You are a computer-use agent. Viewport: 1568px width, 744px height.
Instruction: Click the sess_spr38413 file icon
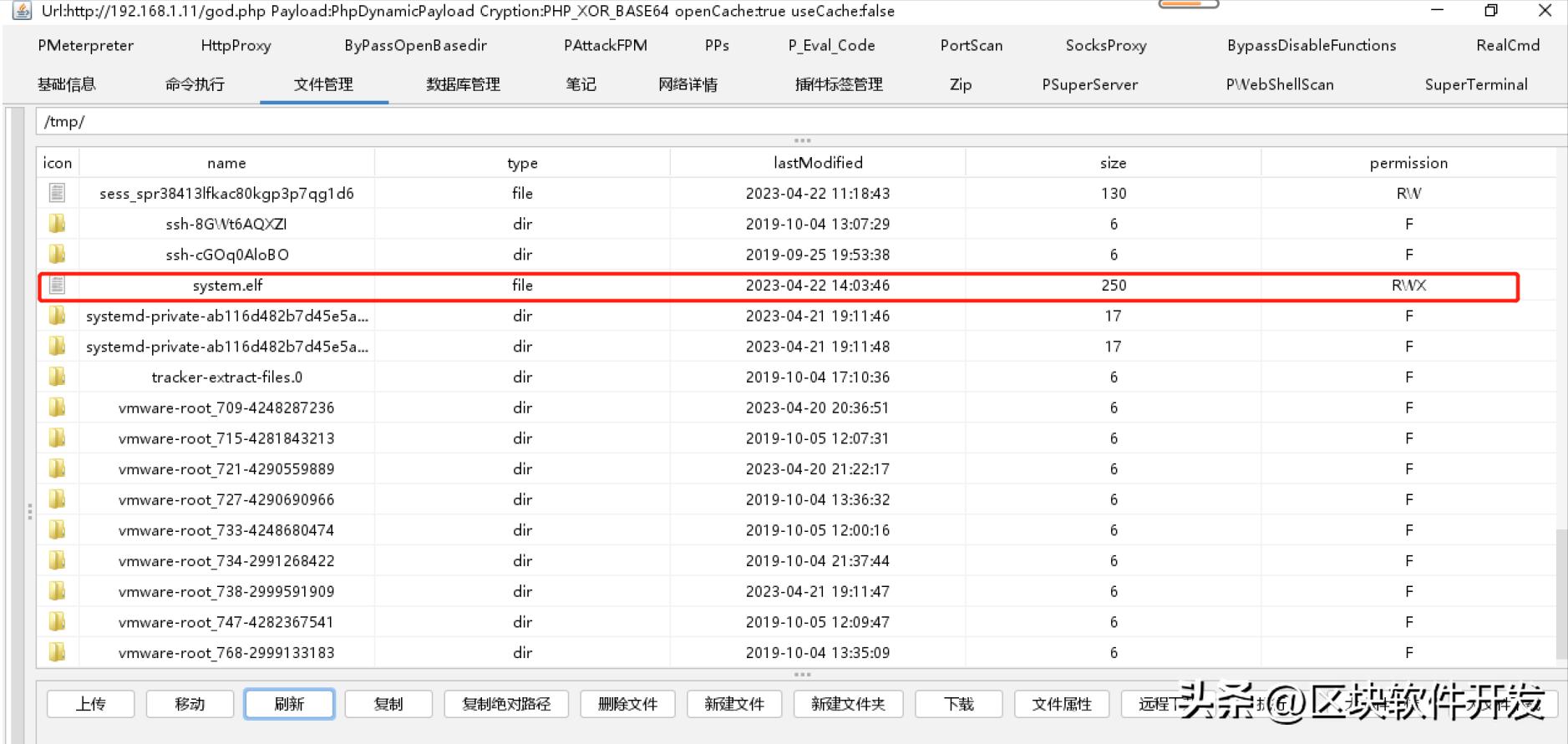[x=57, y=194]
